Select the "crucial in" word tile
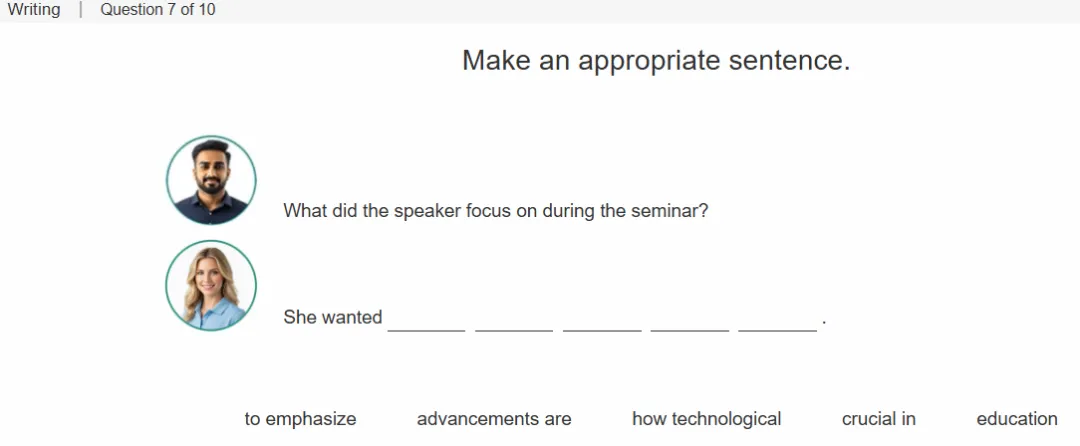 click(879, 418)
